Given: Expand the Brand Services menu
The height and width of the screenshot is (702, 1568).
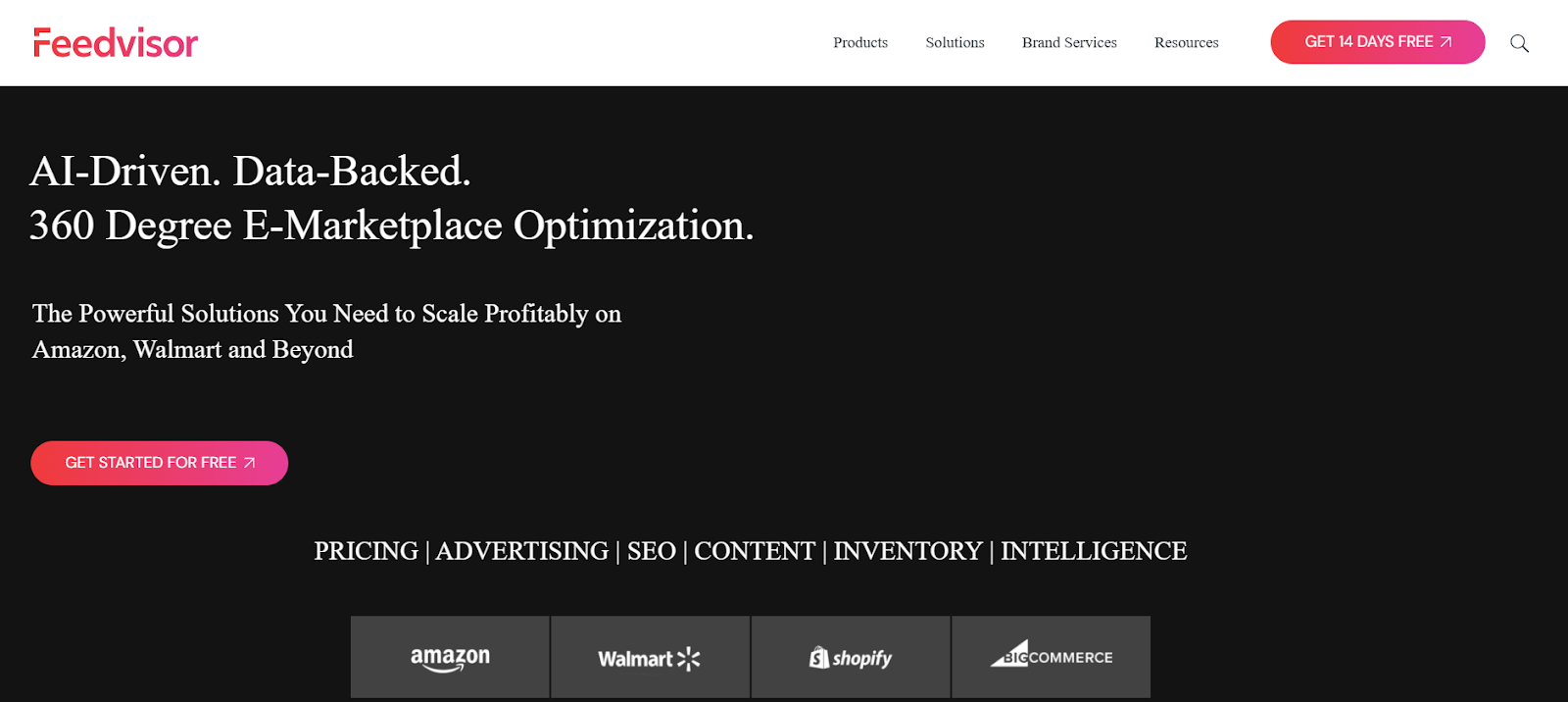Looking at the screenshot, I should (x=1069, y=43).
